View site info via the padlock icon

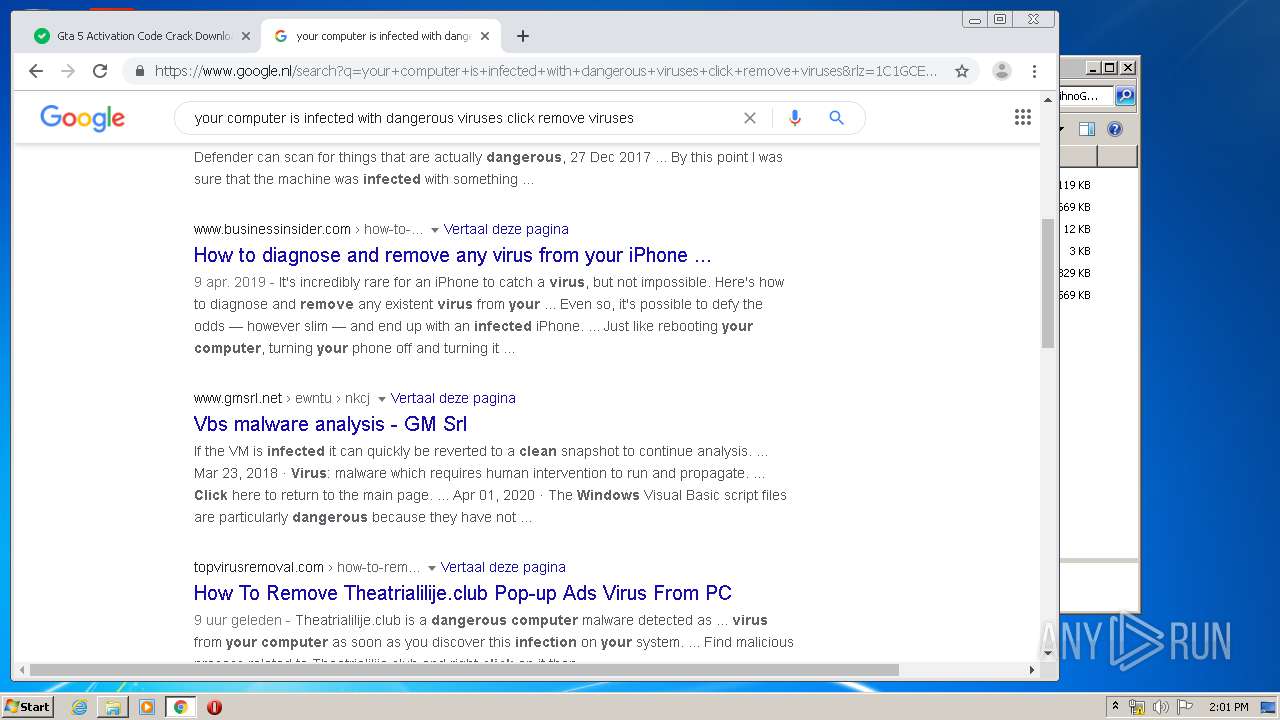[x=139, y=71]
